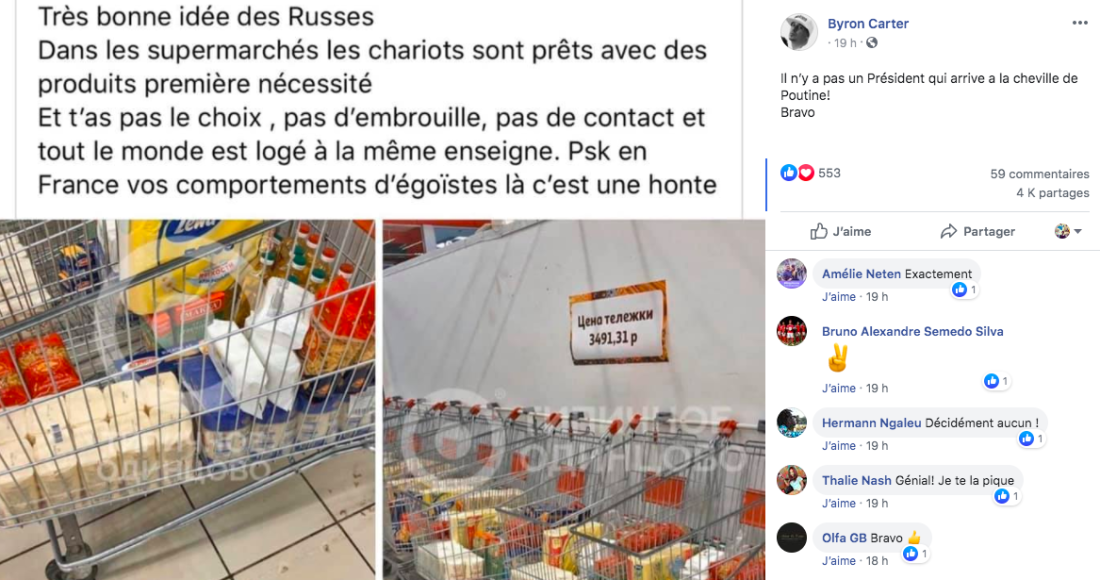The image size is (1100, 580).
Task: Open the 4 K partages list
Action: click(x=1053, y=192)
